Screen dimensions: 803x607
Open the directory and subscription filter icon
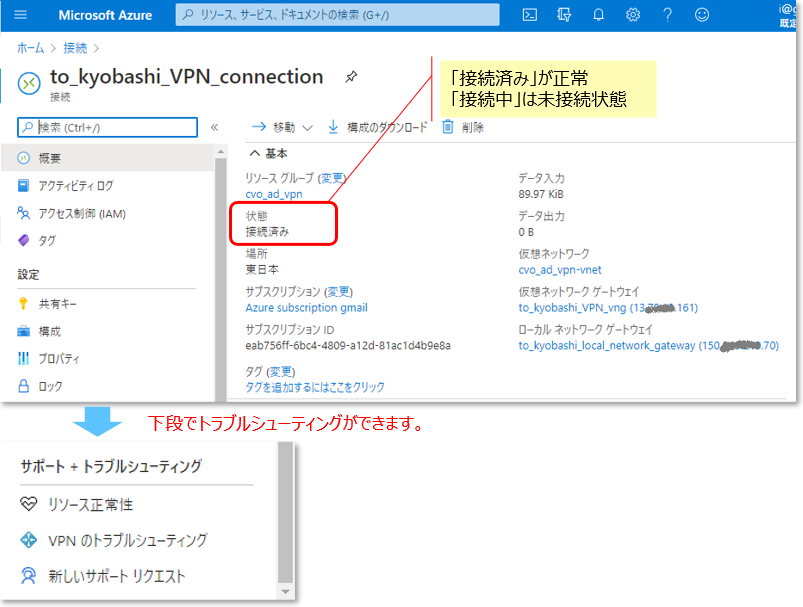point(564,15)
